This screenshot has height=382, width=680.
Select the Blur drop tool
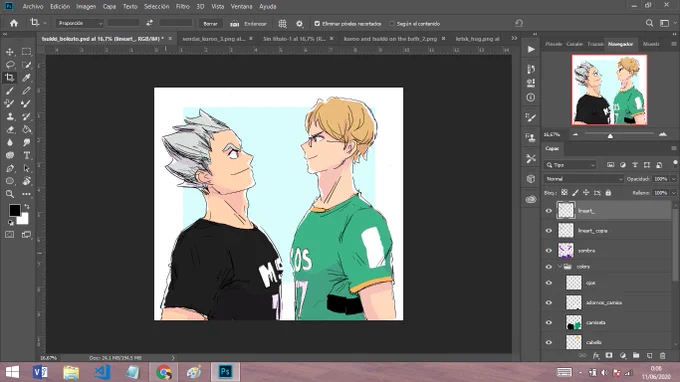[x=10, y=142]
